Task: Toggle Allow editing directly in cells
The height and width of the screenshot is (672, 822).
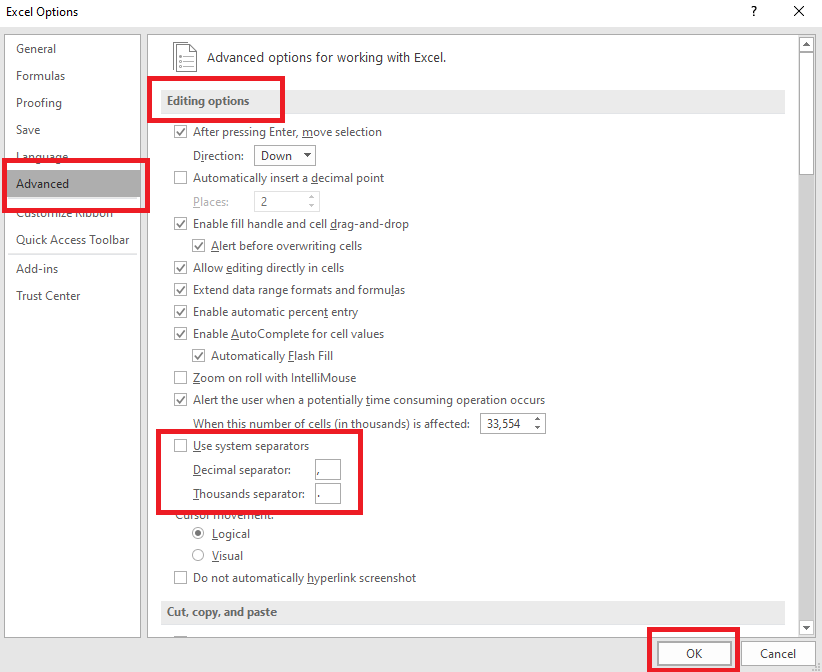Action: 180,268
